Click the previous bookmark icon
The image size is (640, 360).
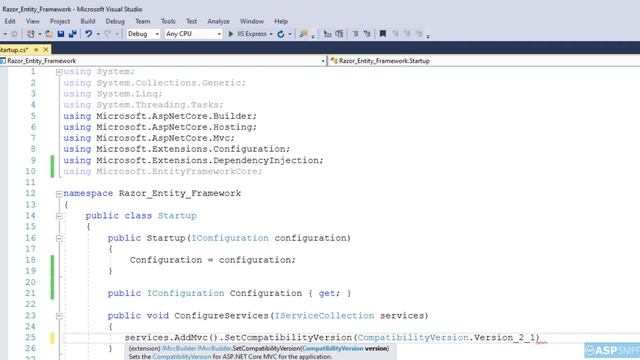pos(395,34)
